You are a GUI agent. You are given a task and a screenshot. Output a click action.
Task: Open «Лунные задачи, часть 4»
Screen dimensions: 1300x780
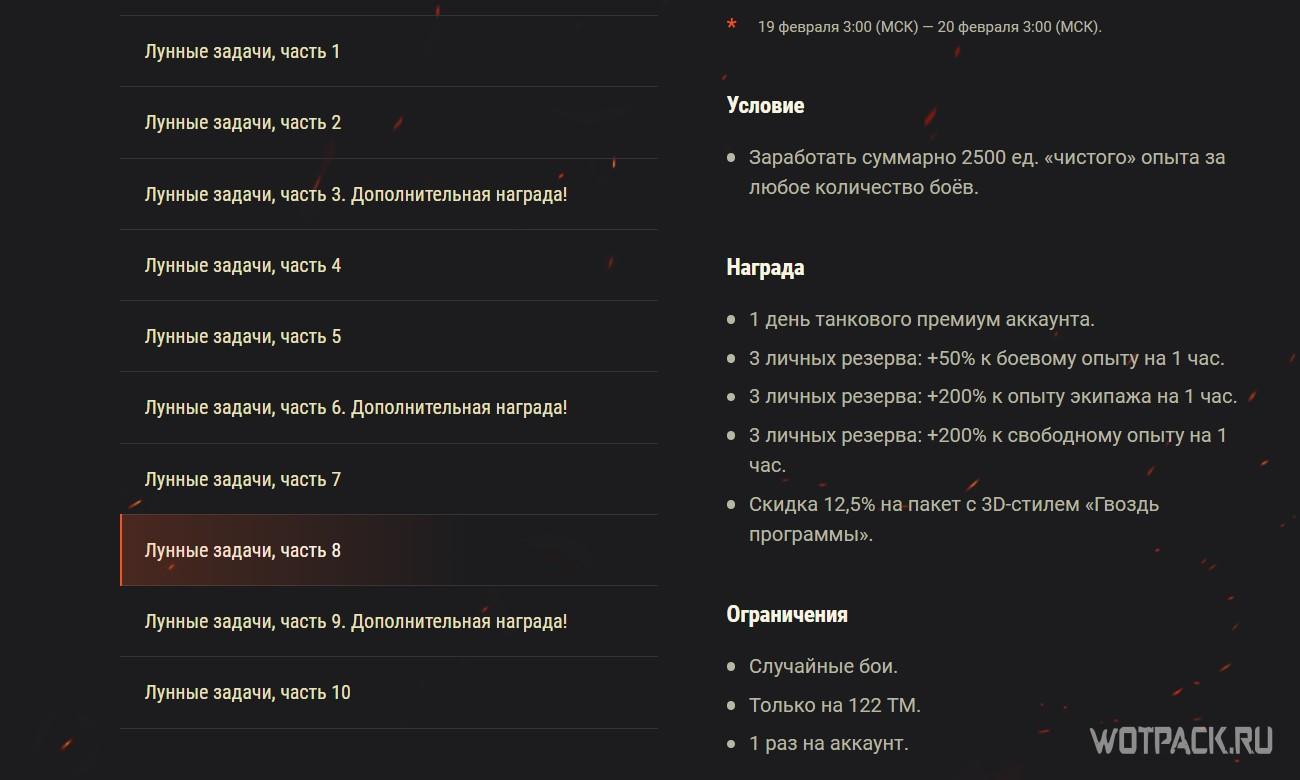click(243, 265)
